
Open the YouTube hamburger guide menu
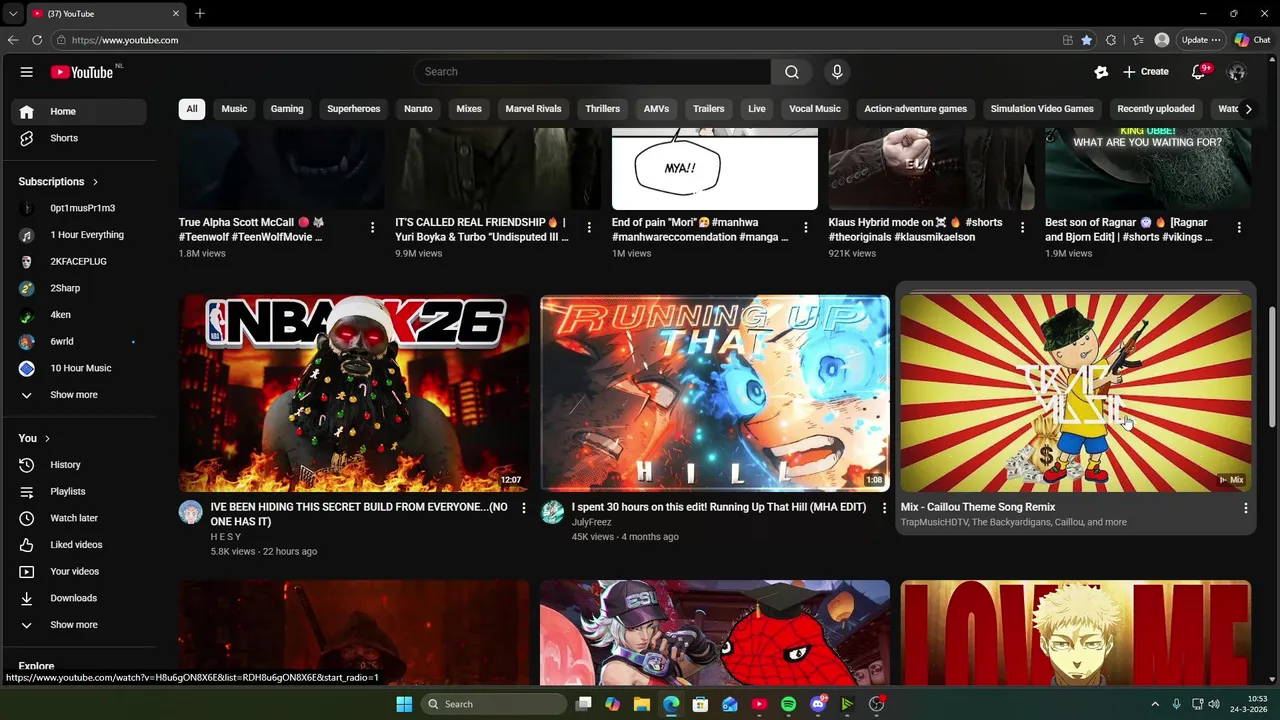[27, 72]
